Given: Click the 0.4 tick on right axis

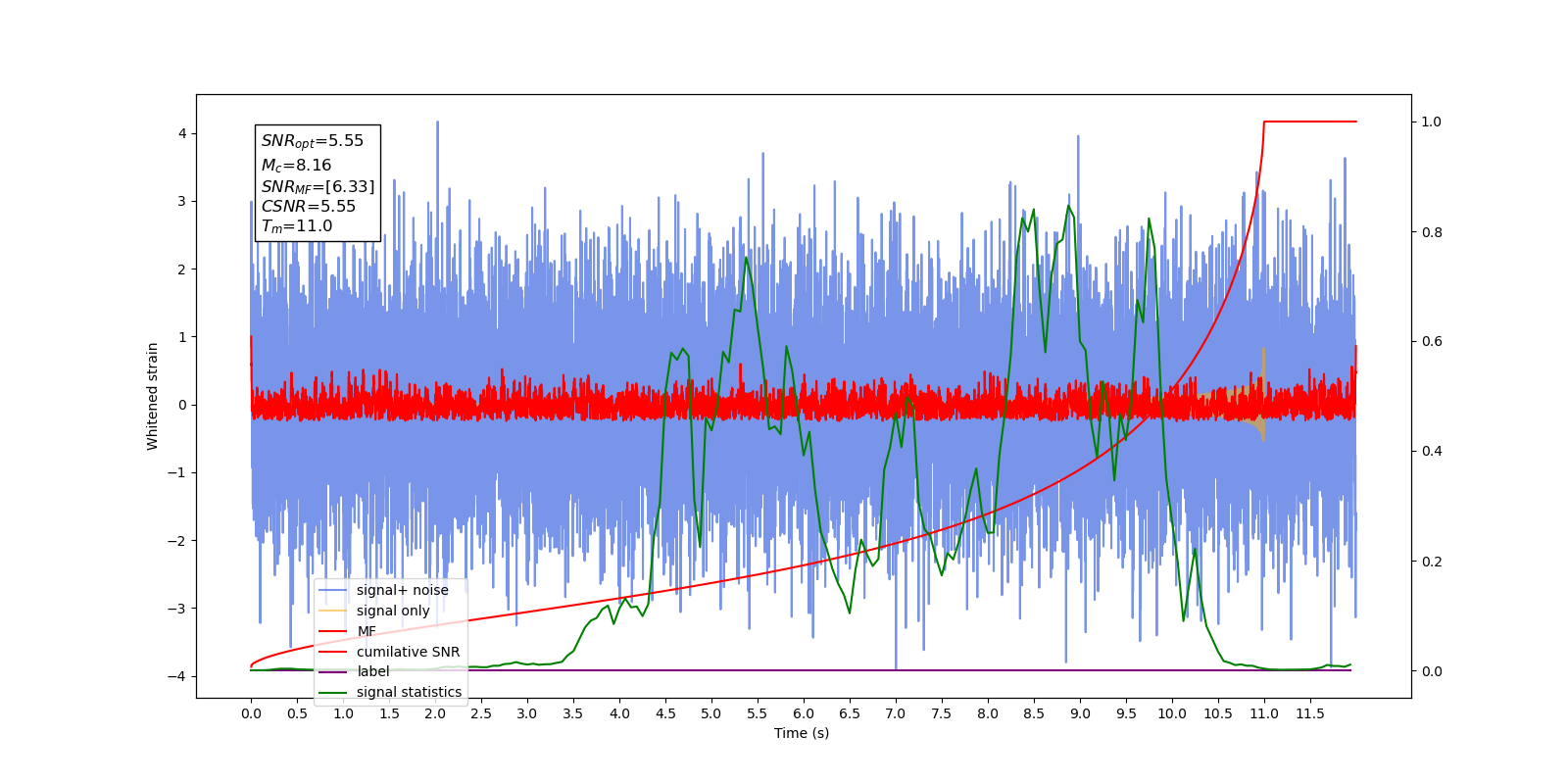Looking at the screenshot, I should click(1432, 452).
